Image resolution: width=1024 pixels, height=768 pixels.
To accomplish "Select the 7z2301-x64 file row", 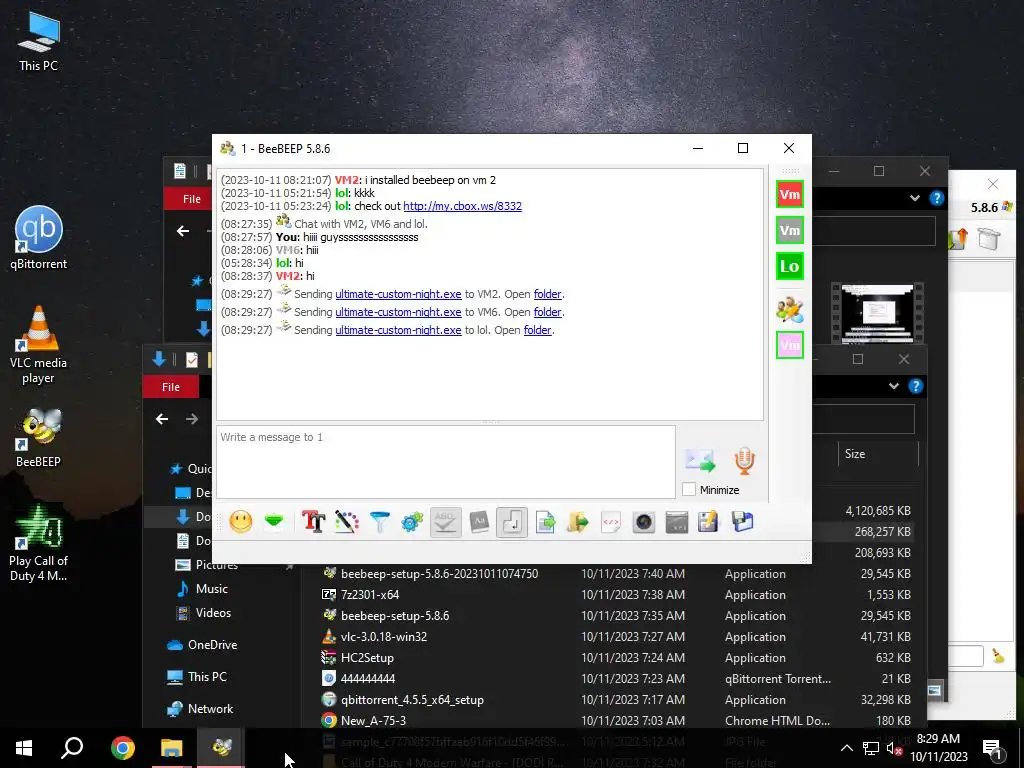I will (616, 594).
